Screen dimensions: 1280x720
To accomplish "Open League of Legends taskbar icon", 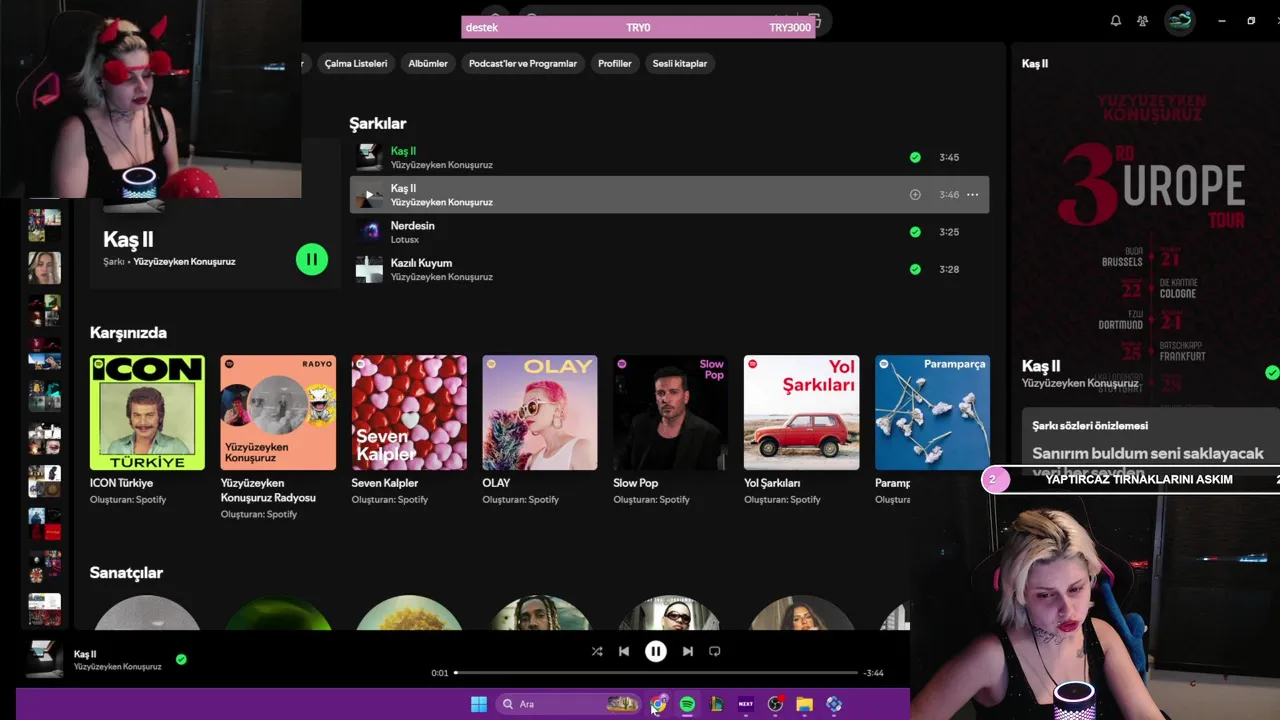I will tap(716, 704).
